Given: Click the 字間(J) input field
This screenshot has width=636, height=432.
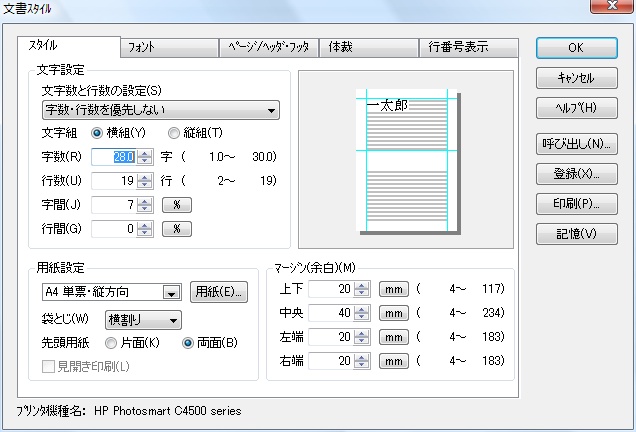Looking at the screenshot, I should pos(114,205).
